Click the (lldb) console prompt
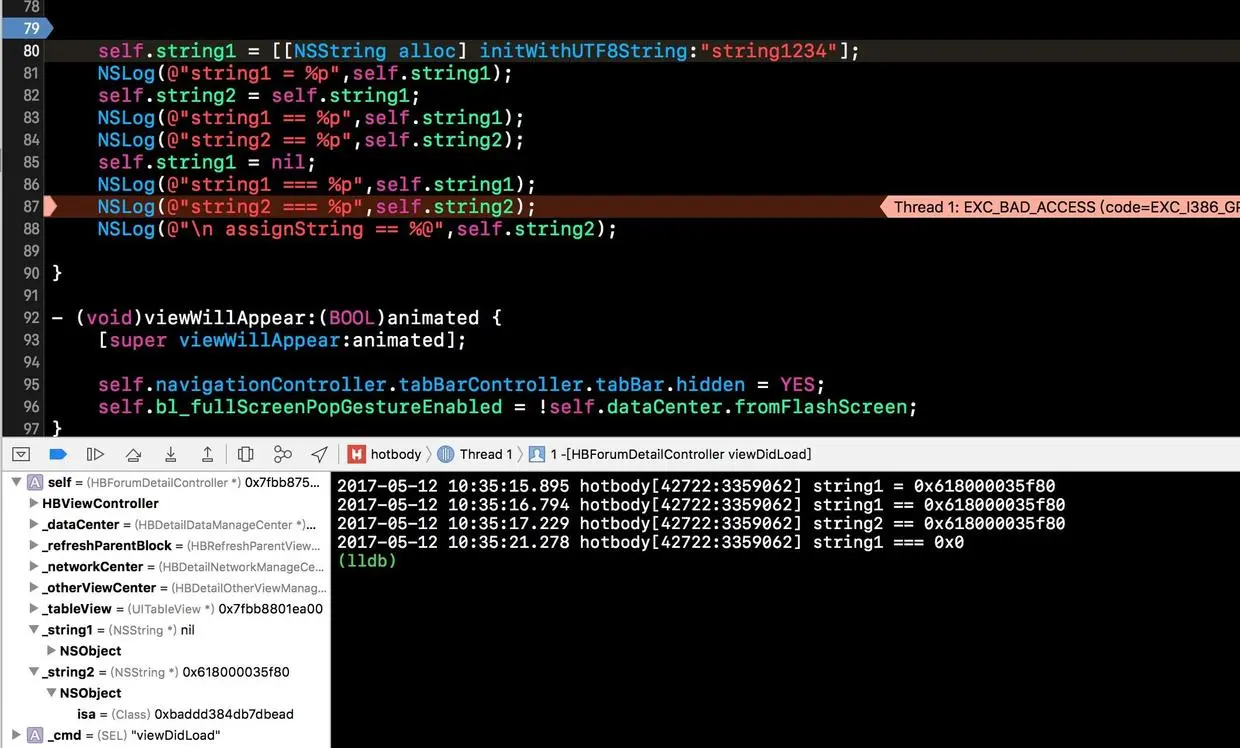The width and height of the screenshot is (1240, 748). [x=367, y=561]
